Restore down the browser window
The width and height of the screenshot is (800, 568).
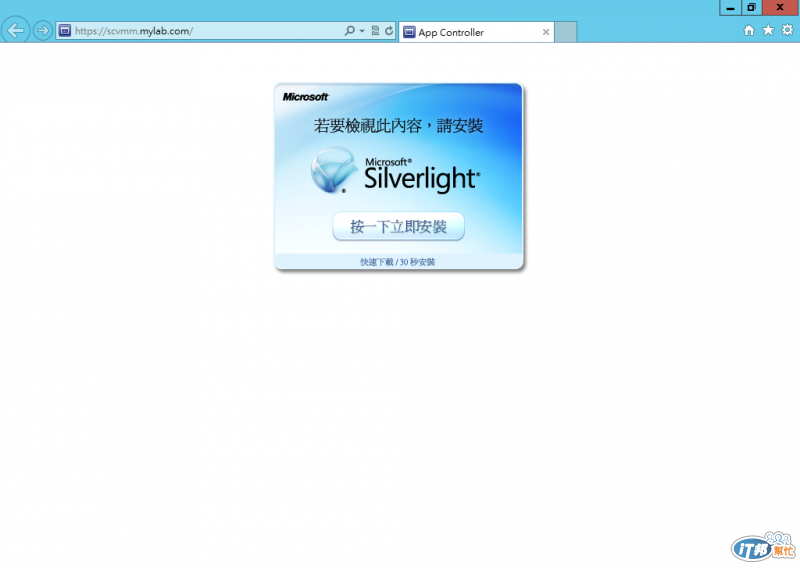click(x=752, y=8)
